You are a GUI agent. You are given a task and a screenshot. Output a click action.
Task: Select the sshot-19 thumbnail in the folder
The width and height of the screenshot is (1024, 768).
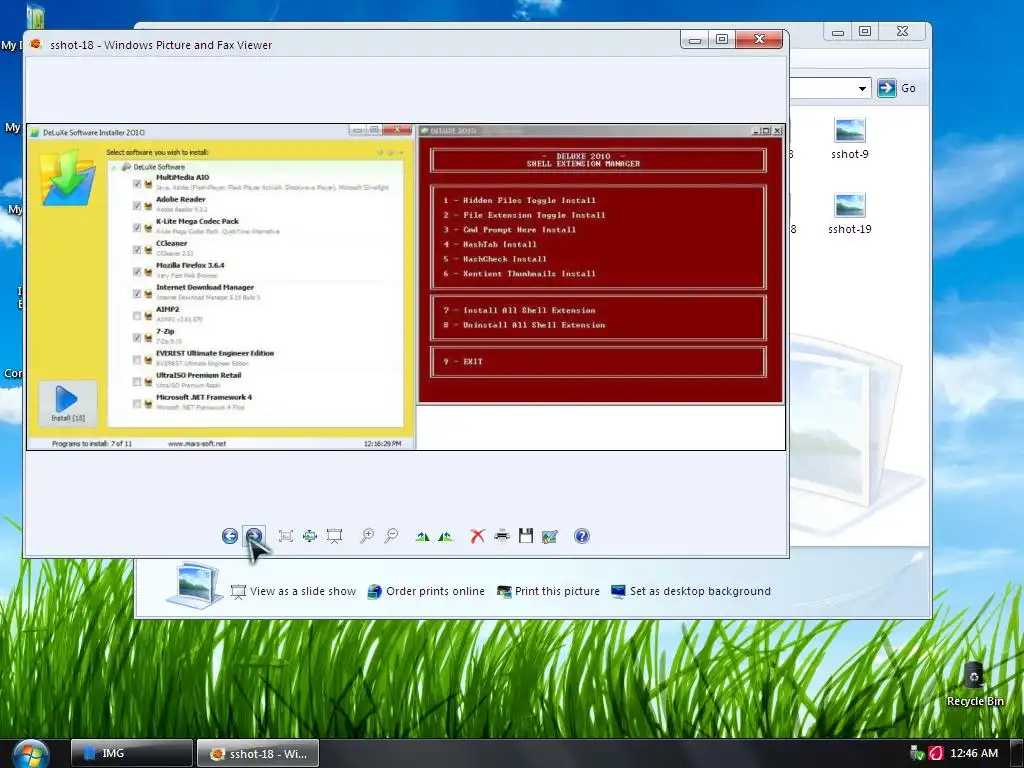coord(850,205)
